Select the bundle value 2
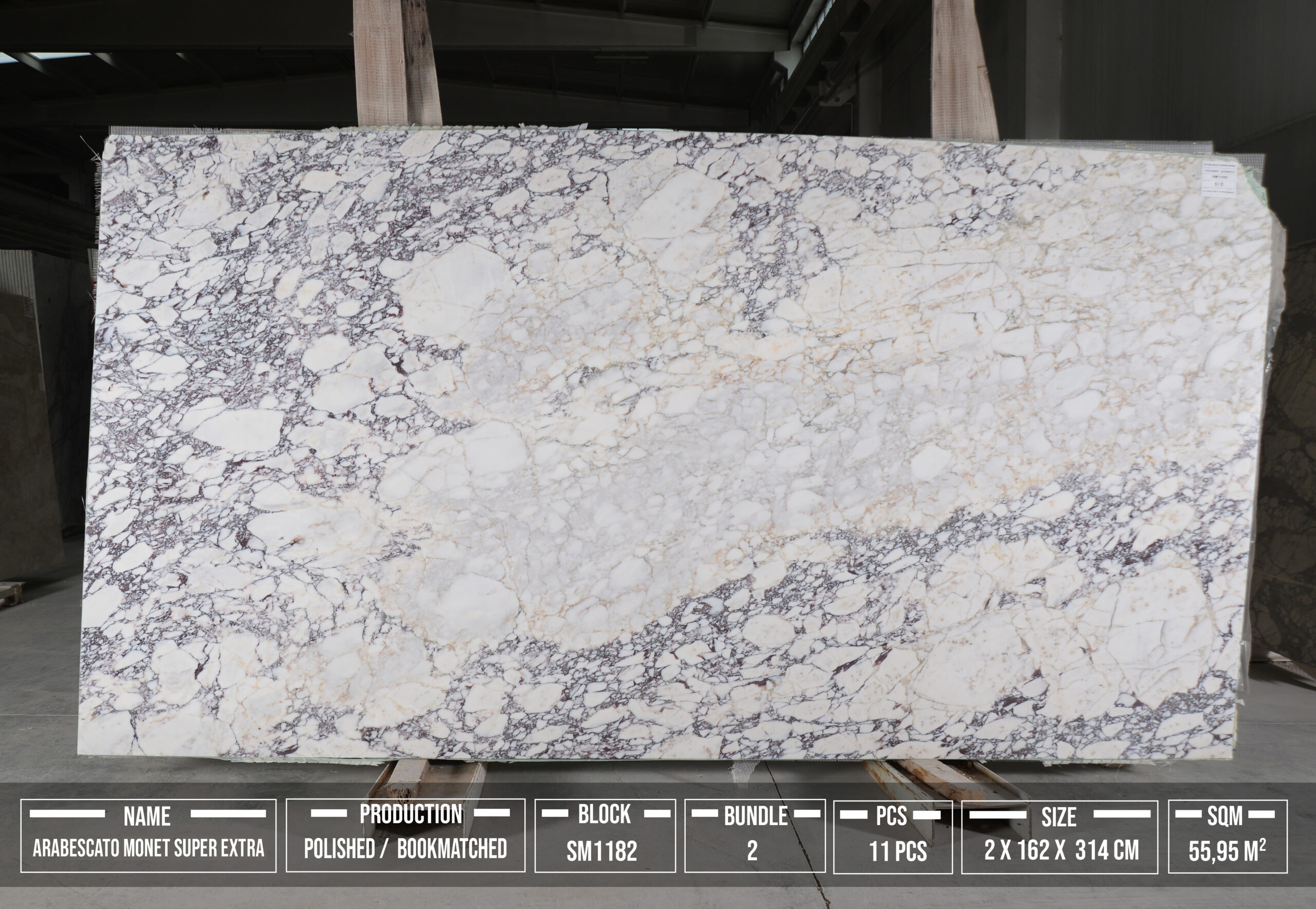This screenshot has width=1316, height=909. [752, 851]
